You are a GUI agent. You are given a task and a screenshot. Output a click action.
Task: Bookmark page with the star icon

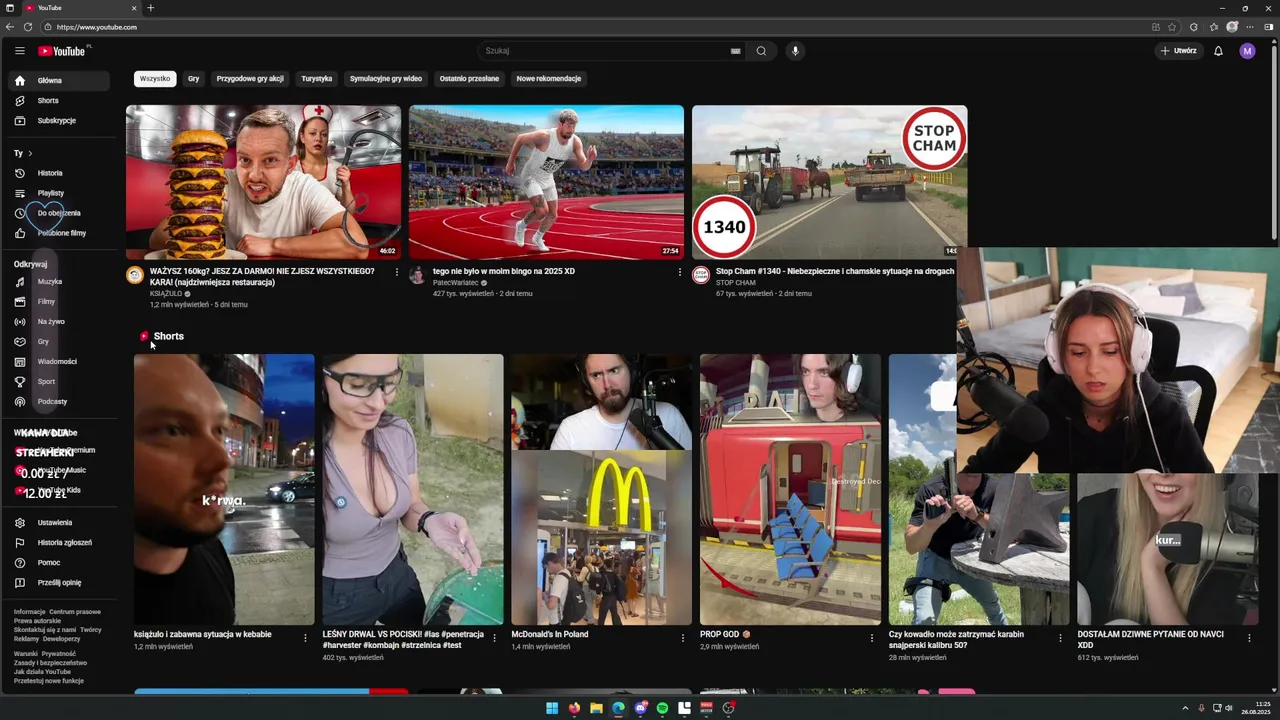point(1172,27)
